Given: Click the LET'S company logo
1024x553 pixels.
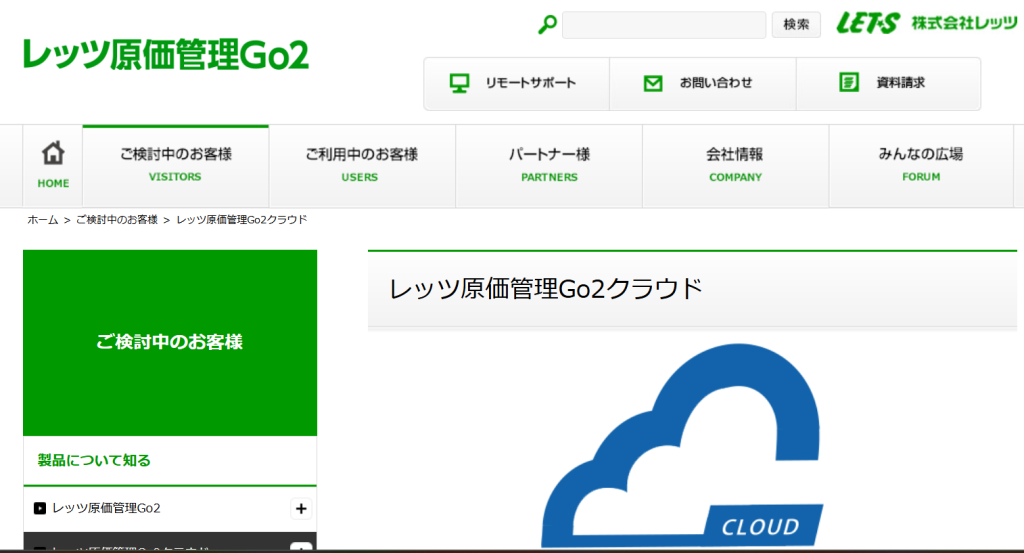Looking at the screenshot, I should (868, 23).
